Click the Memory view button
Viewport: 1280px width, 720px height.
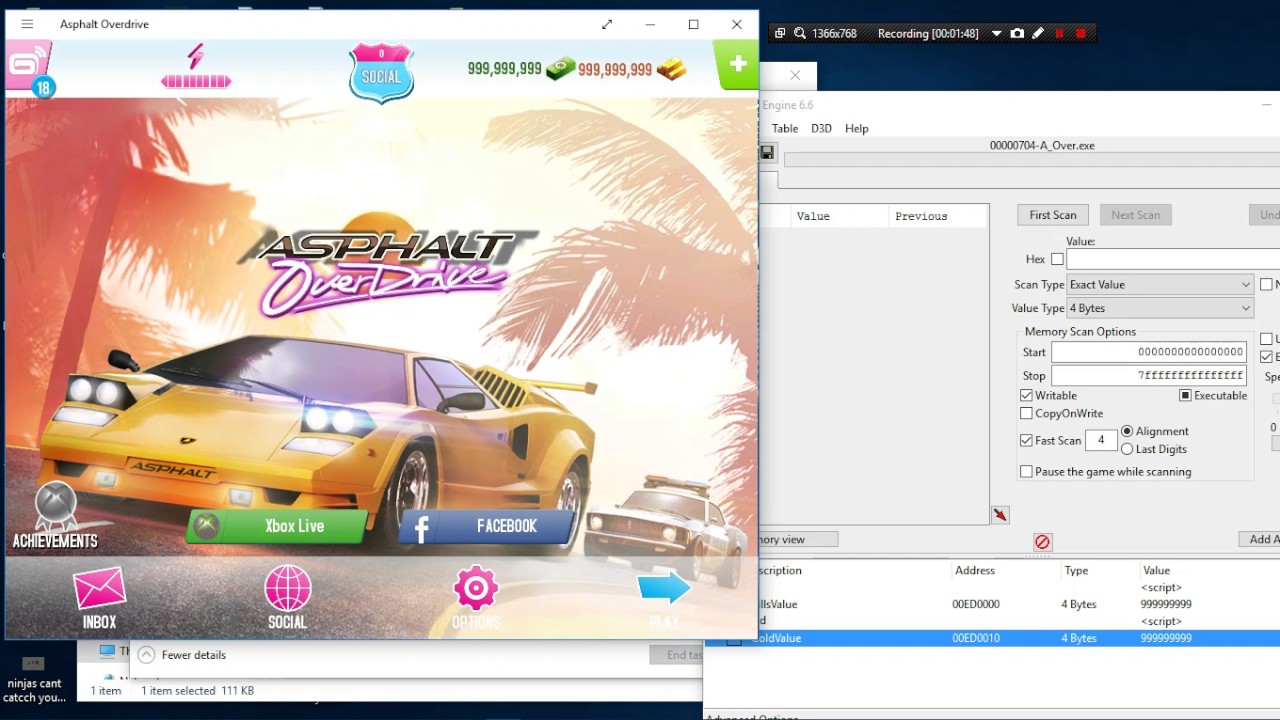[x=798, y=539]
